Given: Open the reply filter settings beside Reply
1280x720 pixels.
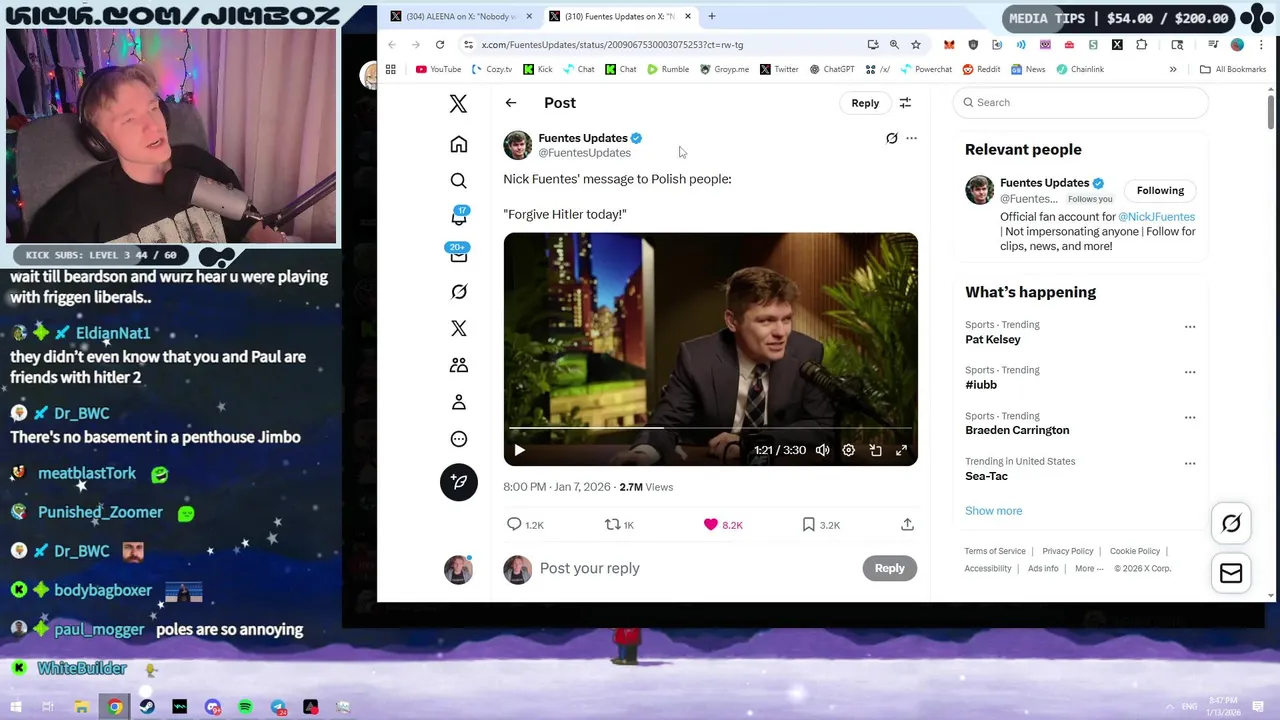Looking at the screenshot, I should pos(905,103).
